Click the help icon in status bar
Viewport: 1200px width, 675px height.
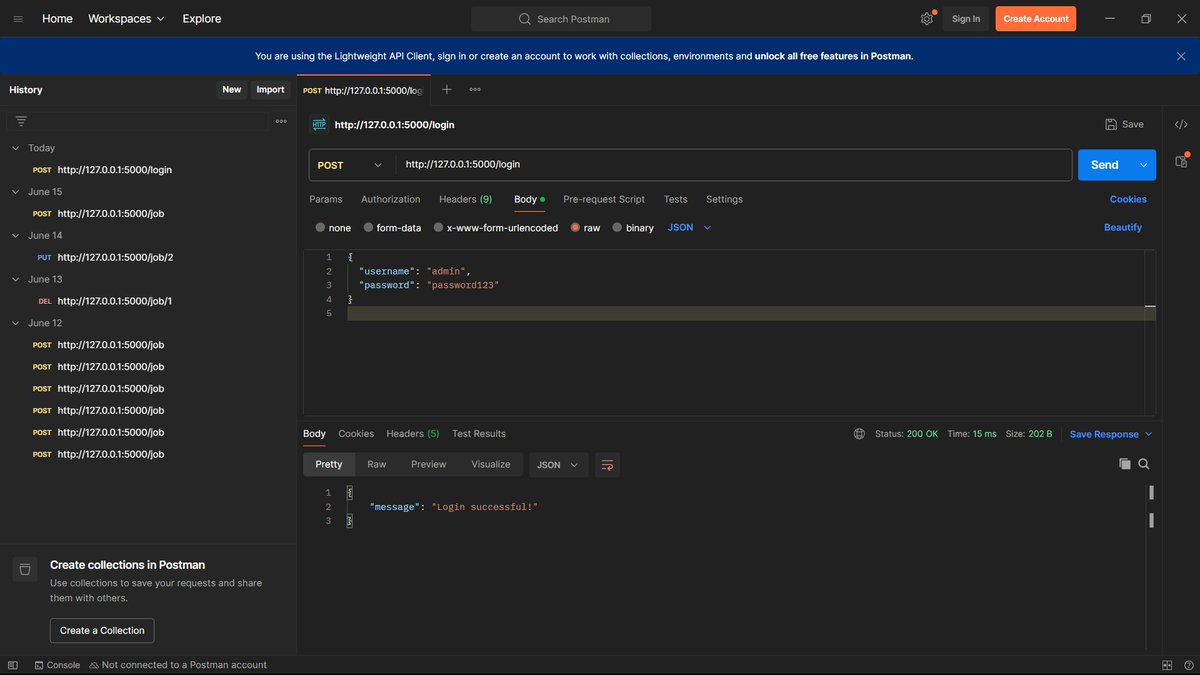1187,665
